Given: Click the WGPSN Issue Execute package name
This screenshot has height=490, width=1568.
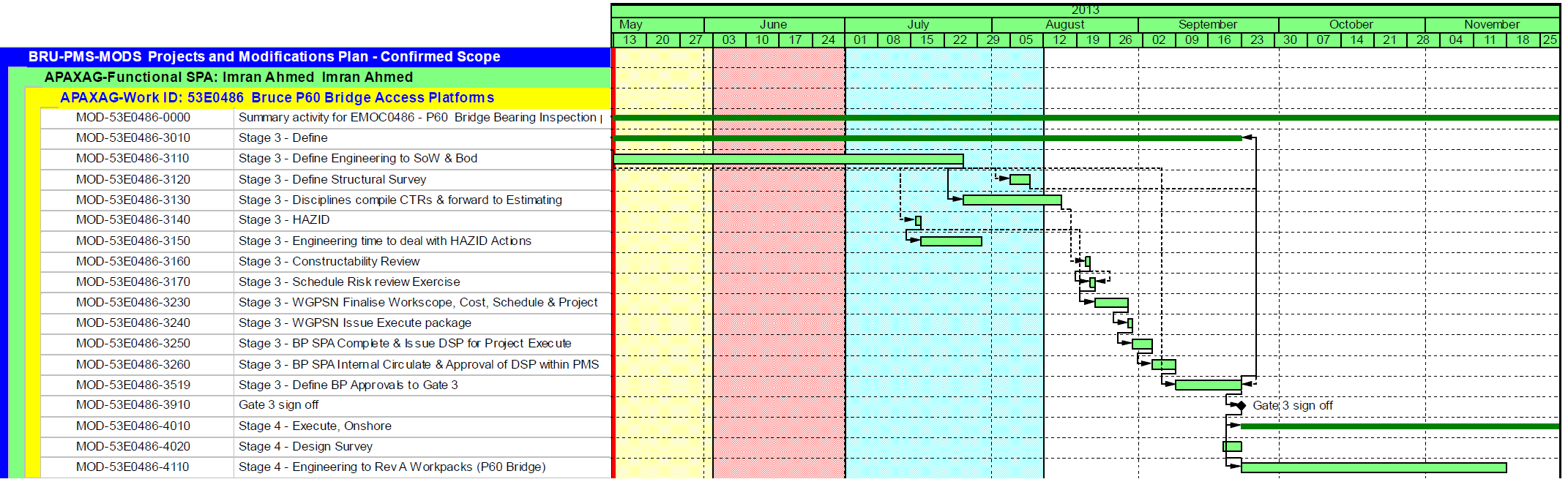Looking at the screenshot, I should point(381,323).
